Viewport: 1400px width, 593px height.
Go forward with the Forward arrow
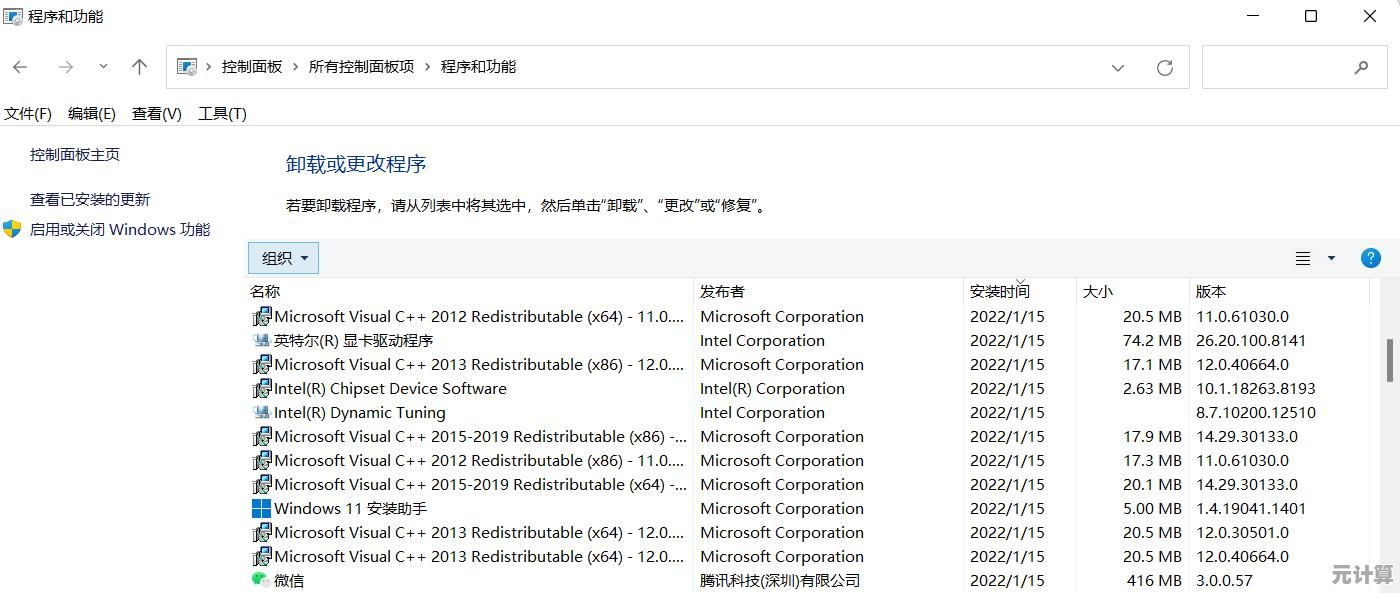pos(66,67)
